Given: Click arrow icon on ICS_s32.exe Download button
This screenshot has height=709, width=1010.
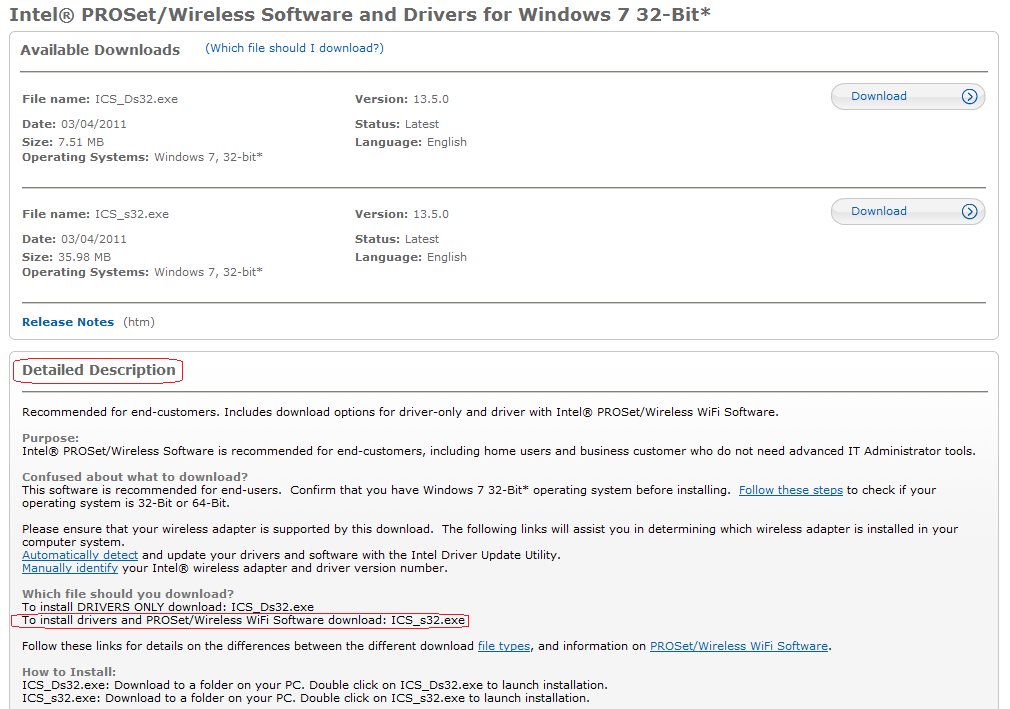Looking at the screenshot, I should tap(969, 212).
